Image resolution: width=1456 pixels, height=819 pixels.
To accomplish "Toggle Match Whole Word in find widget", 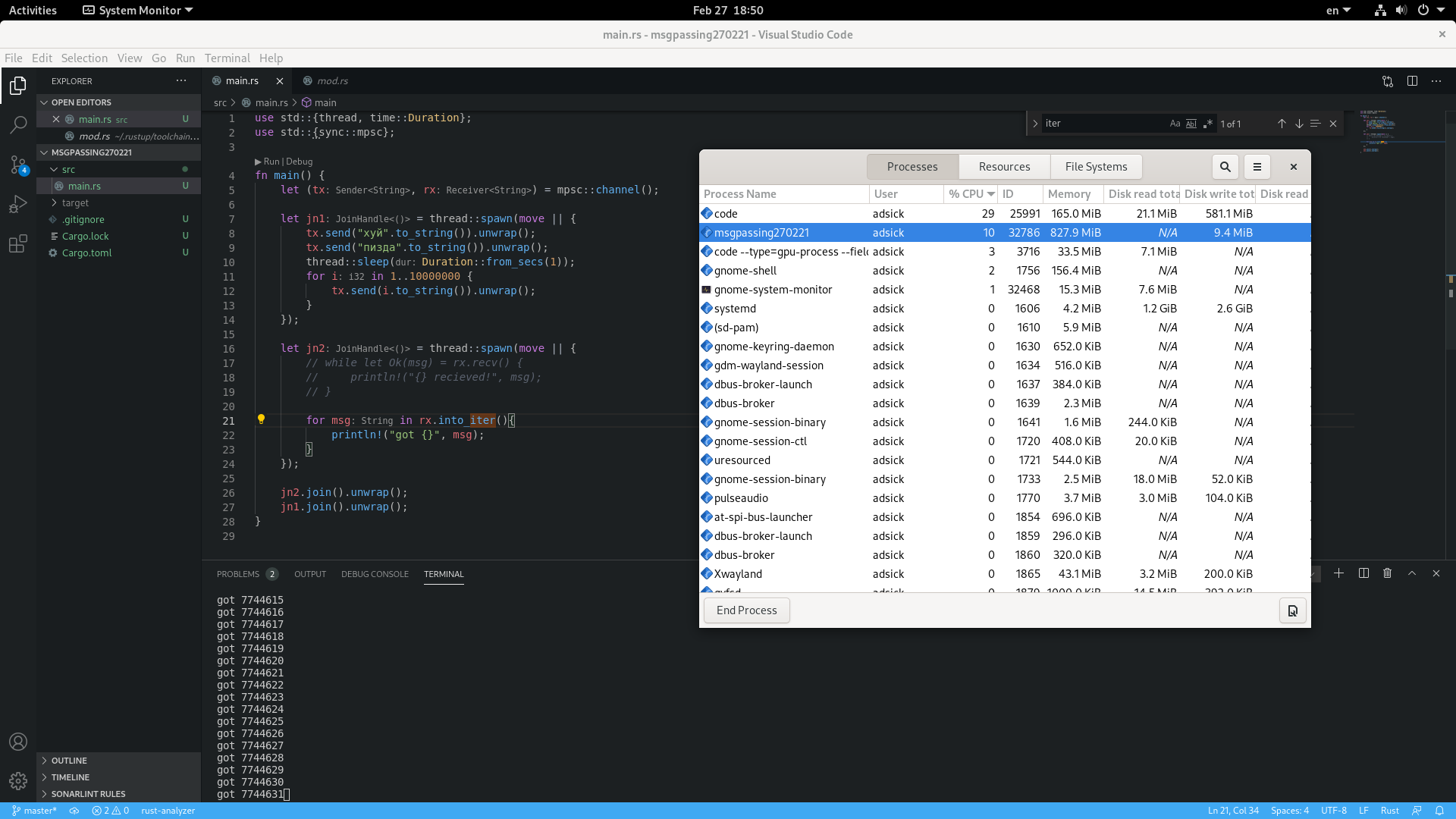I will [x=1191, y=124].
